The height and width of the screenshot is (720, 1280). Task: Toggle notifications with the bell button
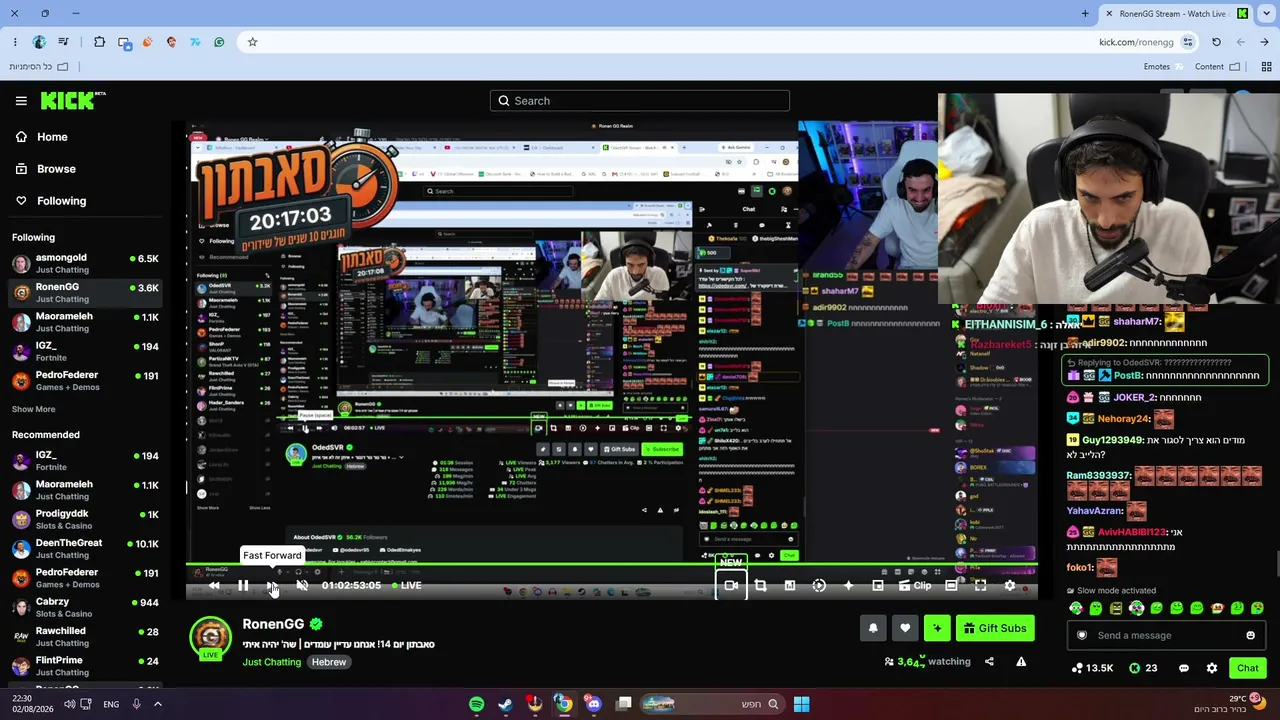pos(873,628)
